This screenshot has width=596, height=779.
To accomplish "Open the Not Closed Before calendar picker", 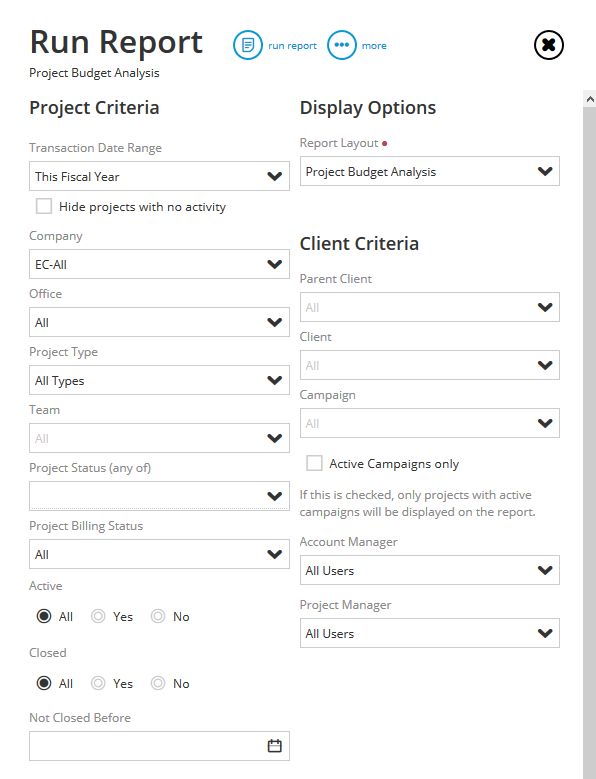I will (x=275, y=746).
